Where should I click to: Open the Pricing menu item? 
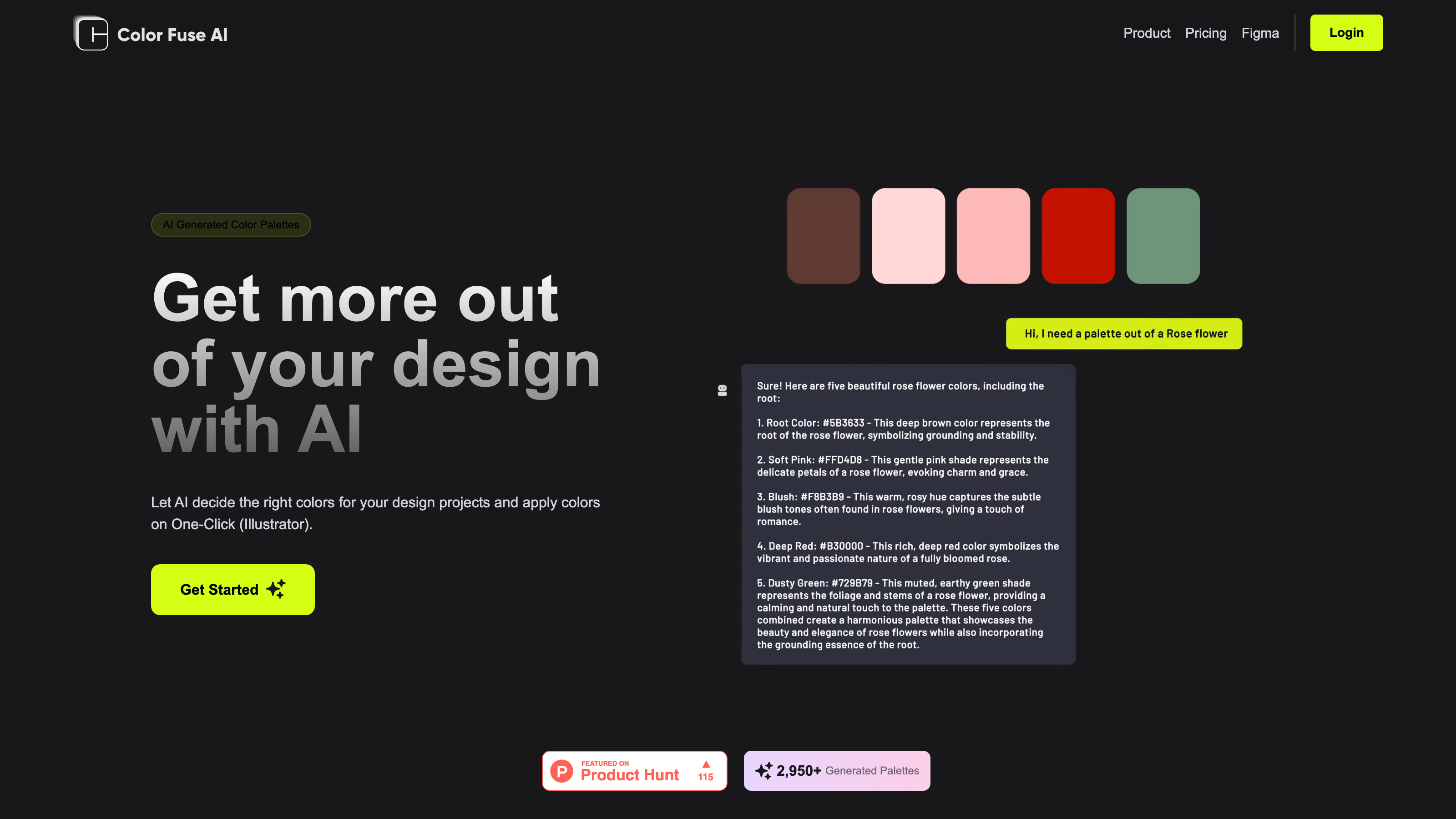[x=1205, y=33]
